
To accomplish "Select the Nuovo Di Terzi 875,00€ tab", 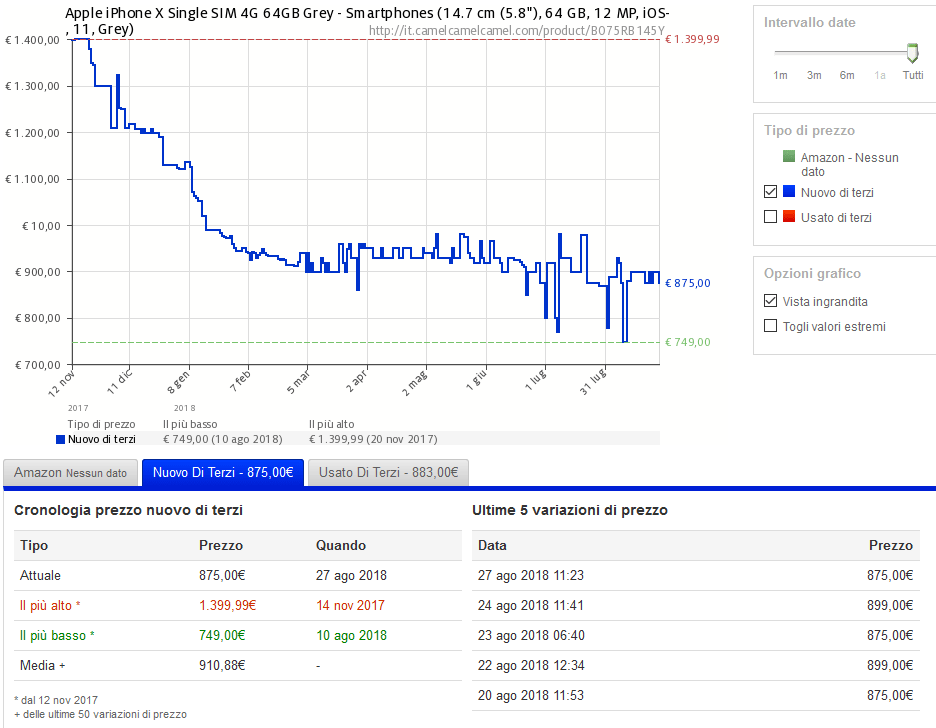I will (222, 472).
